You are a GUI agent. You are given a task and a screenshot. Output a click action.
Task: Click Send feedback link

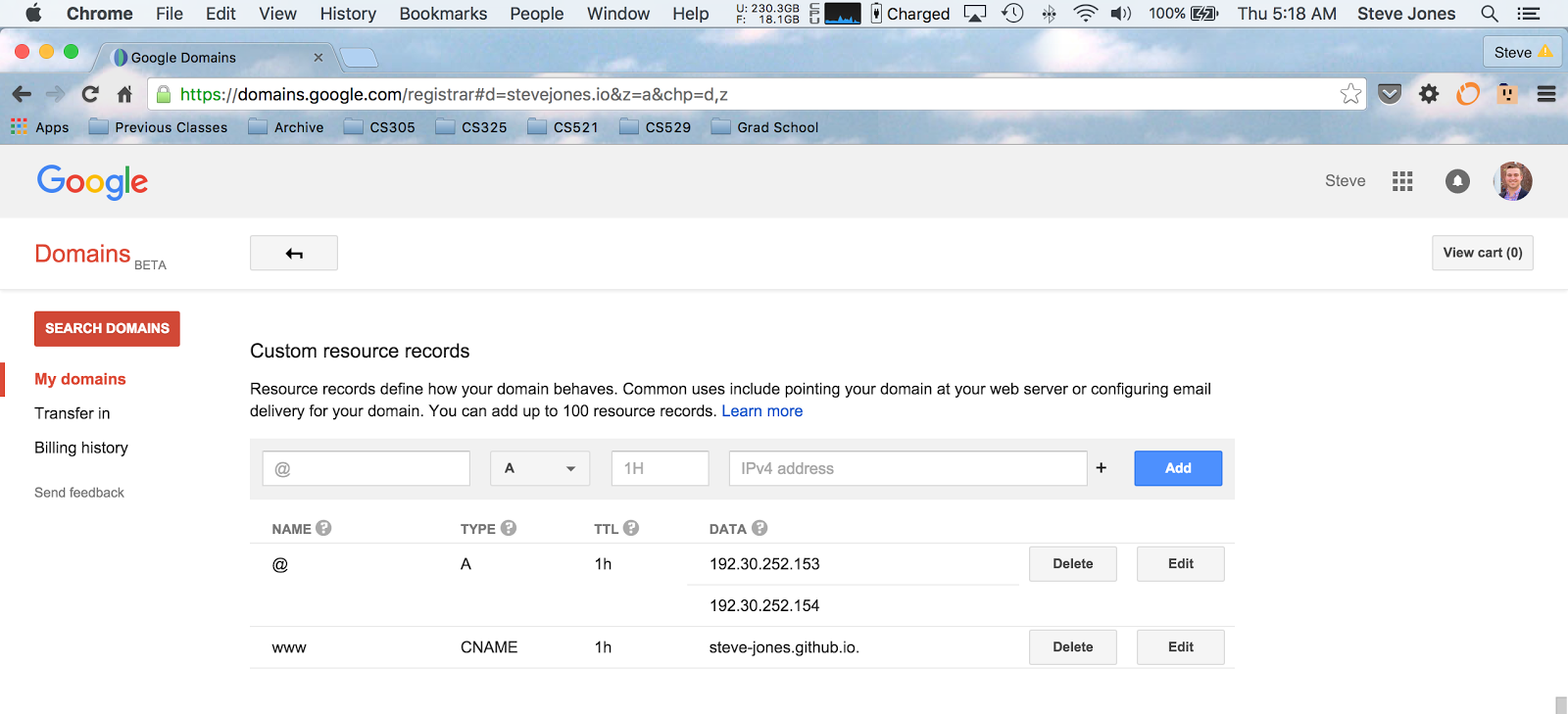tap(79, 493)
